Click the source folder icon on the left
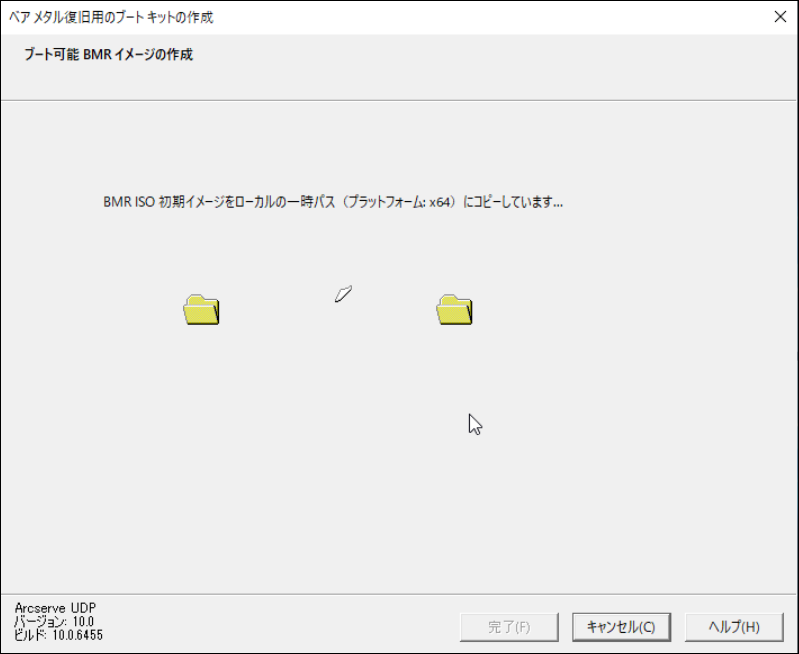Image resolution: width=799 pixels, height=654 pixels. [x=201, y=309]
